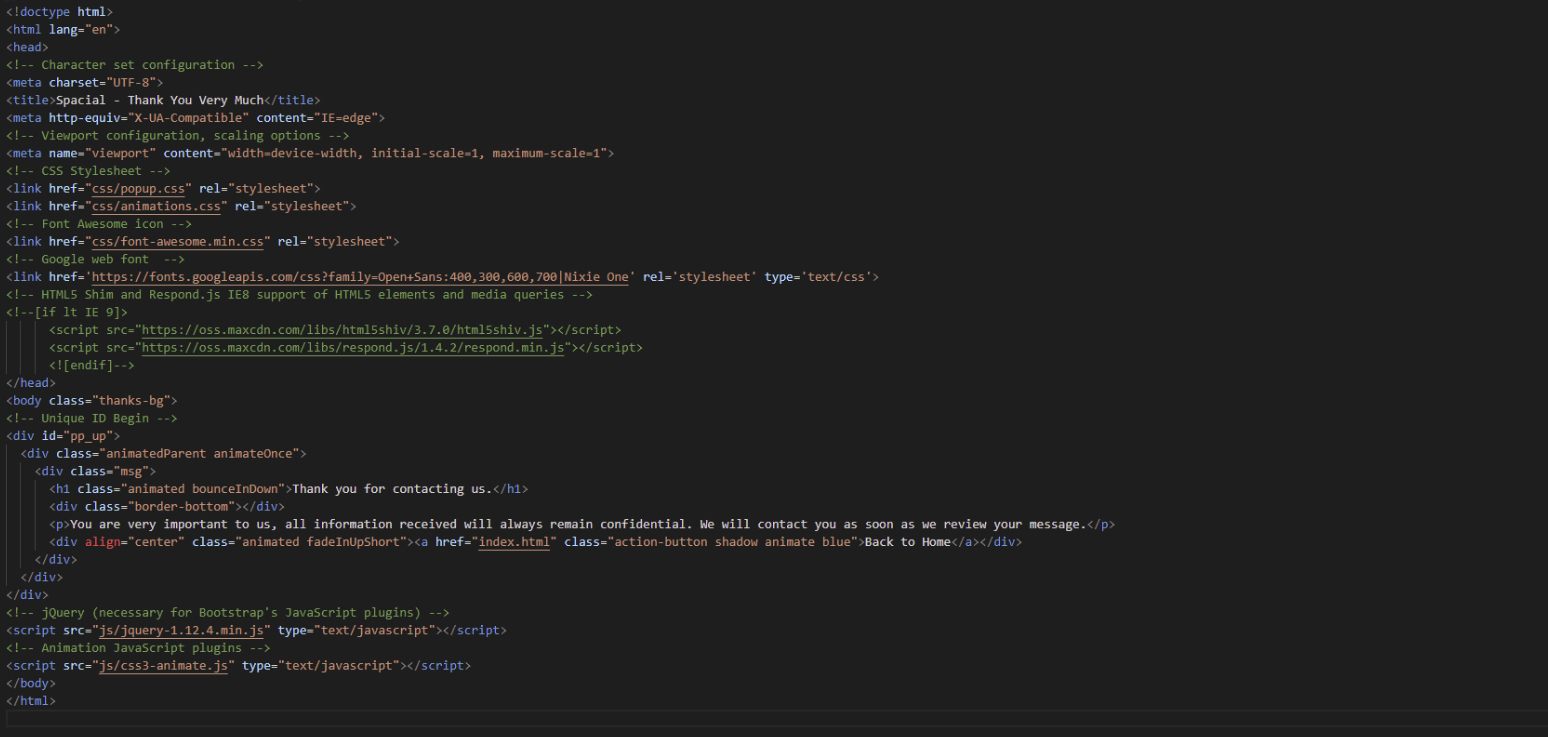Screen dimensions: 1548x737
Task: Click the div id="pp_up" line
Action: (x=63, y=436)
